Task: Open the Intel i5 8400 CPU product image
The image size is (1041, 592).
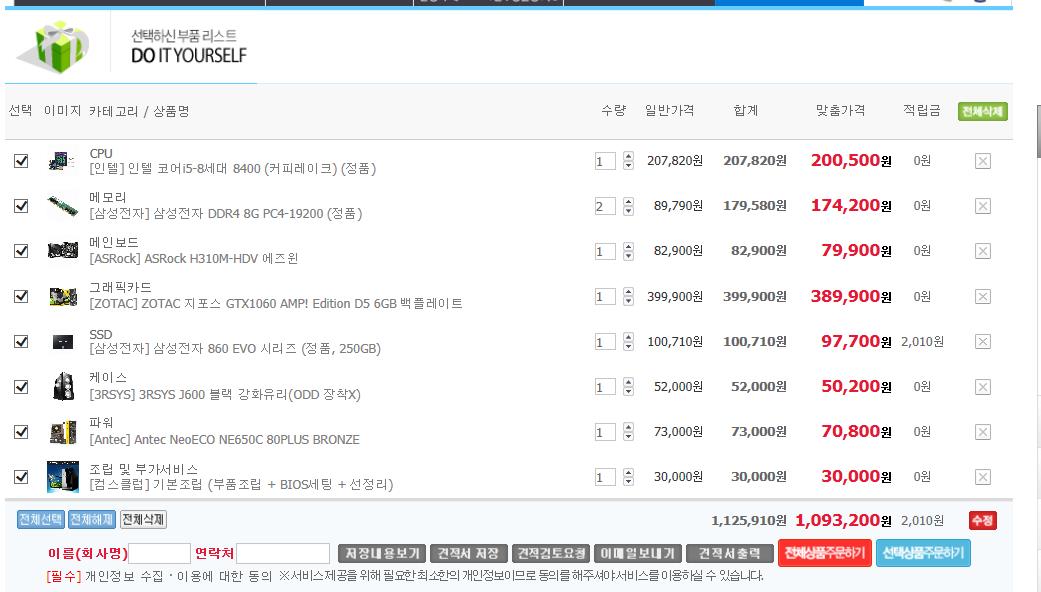Action: (62, 161)
